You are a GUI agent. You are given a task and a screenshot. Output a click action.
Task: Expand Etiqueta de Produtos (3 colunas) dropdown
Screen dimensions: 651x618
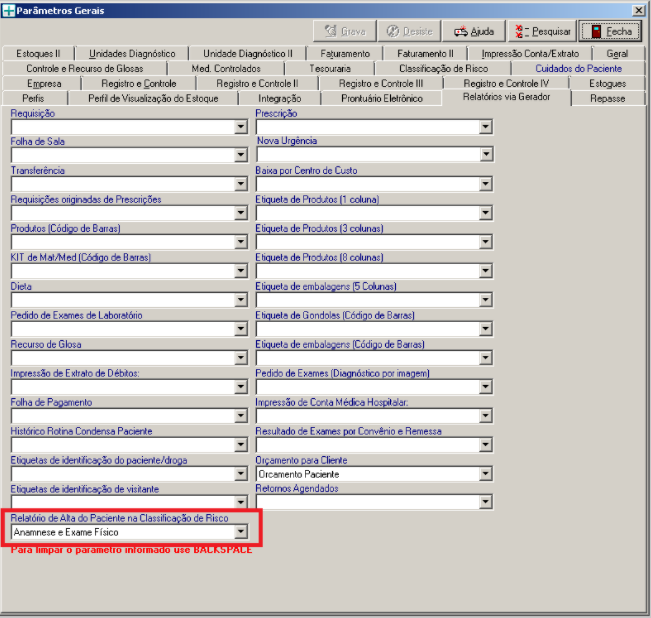tap(485, 242)
